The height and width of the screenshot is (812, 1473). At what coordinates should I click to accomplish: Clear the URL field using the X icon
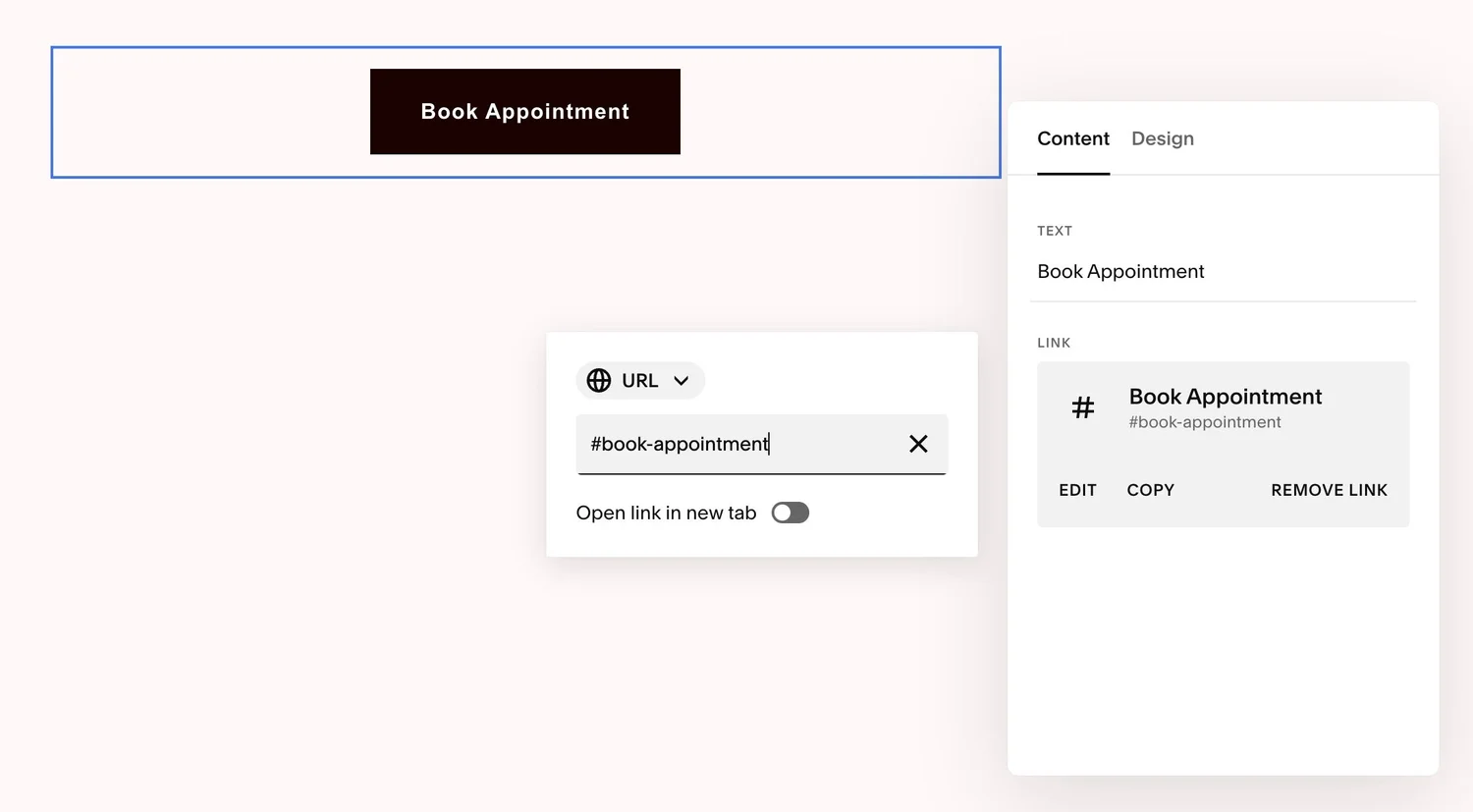(x=918, y=444)
